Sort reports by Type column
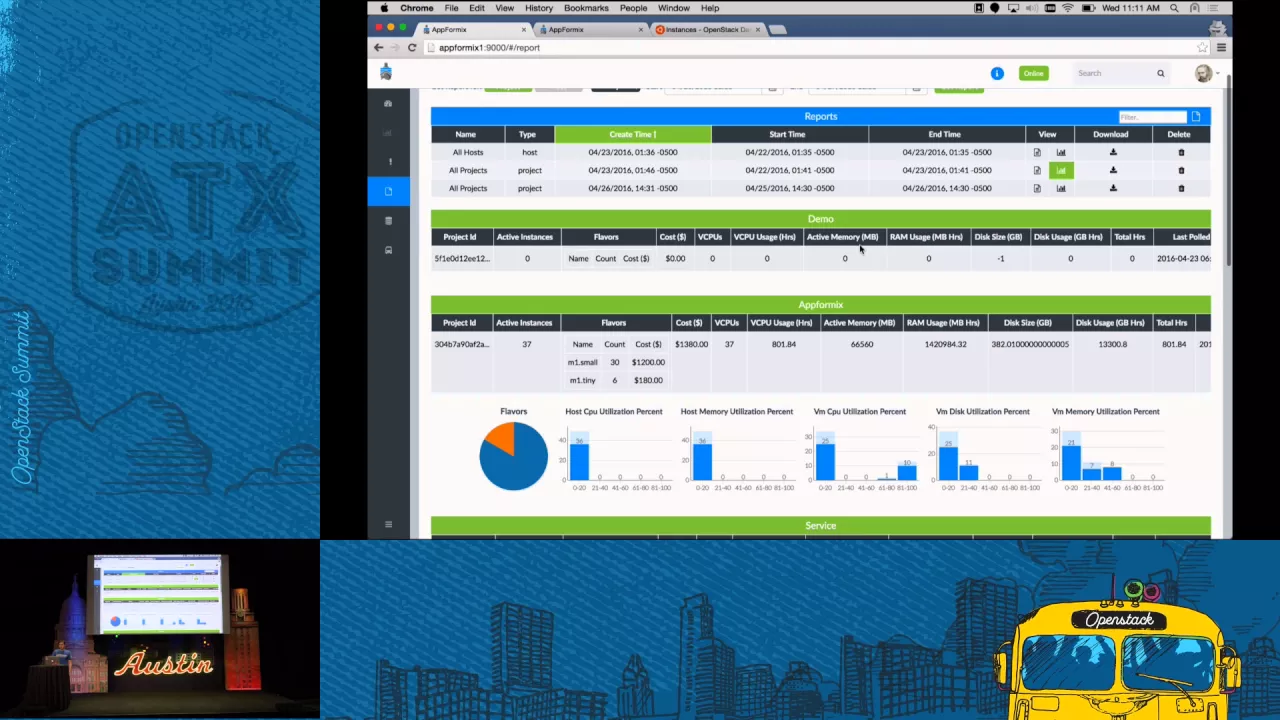Viewport: 1280px width, 720px height. 527,134
